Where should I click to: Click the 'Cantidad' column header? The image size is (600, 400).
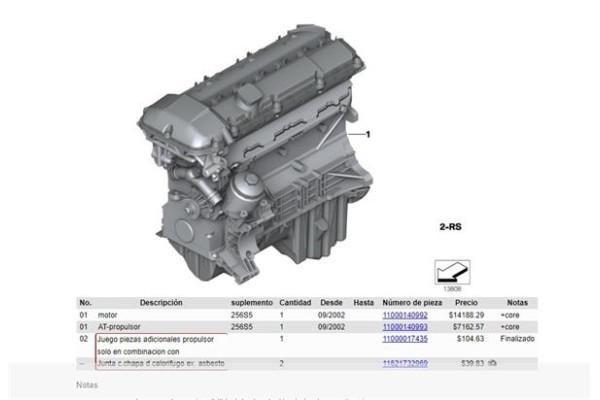point(295,303)
